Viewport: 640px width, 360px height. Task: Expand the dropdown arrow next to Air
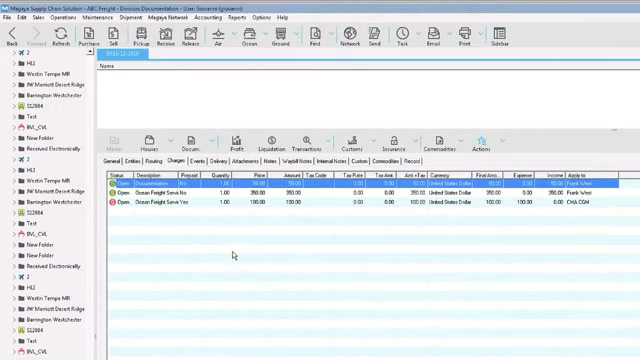(234, 33)
